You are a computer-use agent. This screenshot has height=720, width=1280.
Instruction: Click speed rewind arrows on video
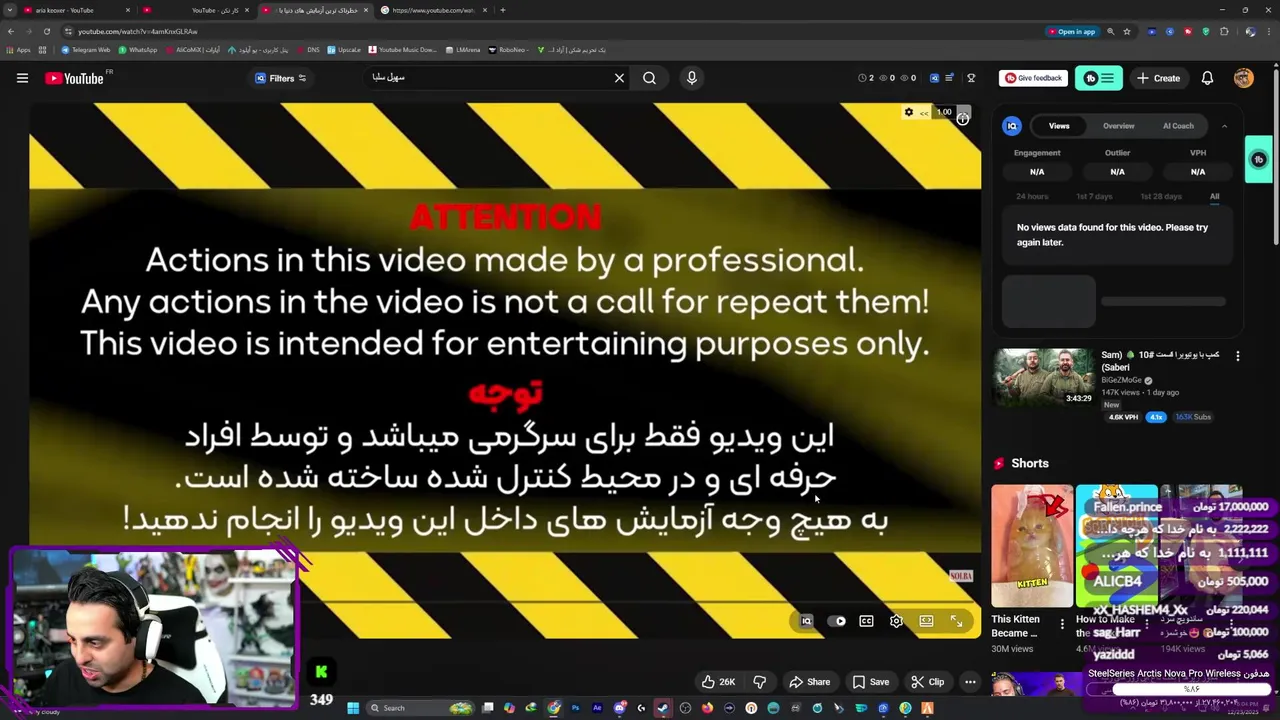[x=923, y=112]
